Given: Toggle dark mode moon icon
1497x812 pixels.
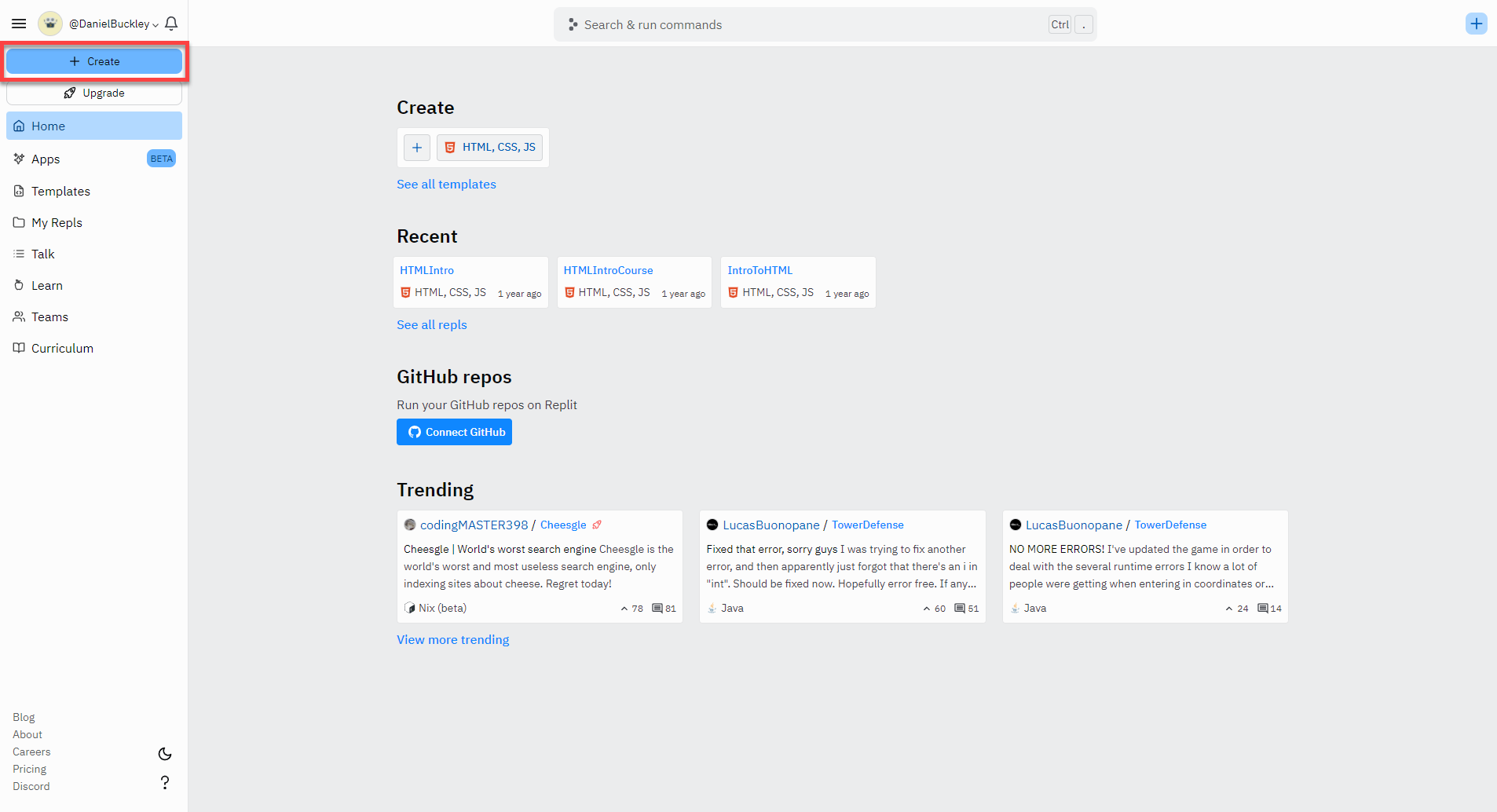Looking at the screenshot, I should point(165,754).
